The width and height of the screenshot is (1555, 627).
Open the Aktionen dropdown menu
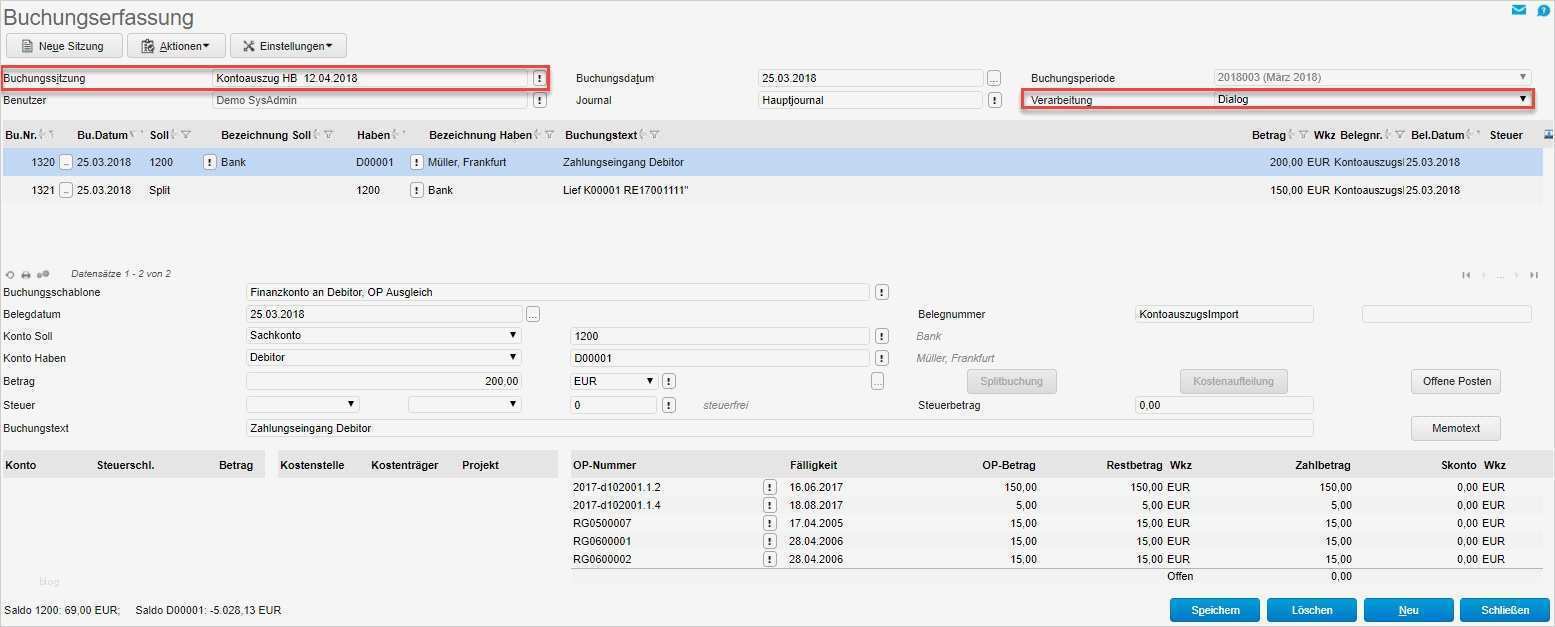tap(178, 46)
